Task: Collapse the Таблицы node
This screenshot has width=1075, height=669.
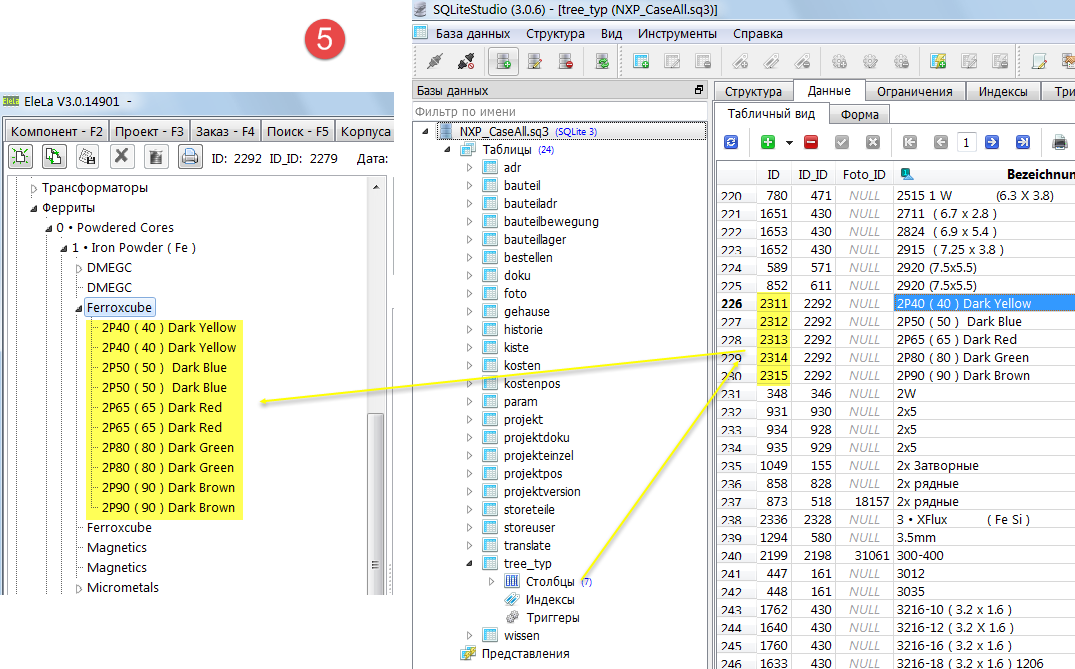Action: coord(447,149)
